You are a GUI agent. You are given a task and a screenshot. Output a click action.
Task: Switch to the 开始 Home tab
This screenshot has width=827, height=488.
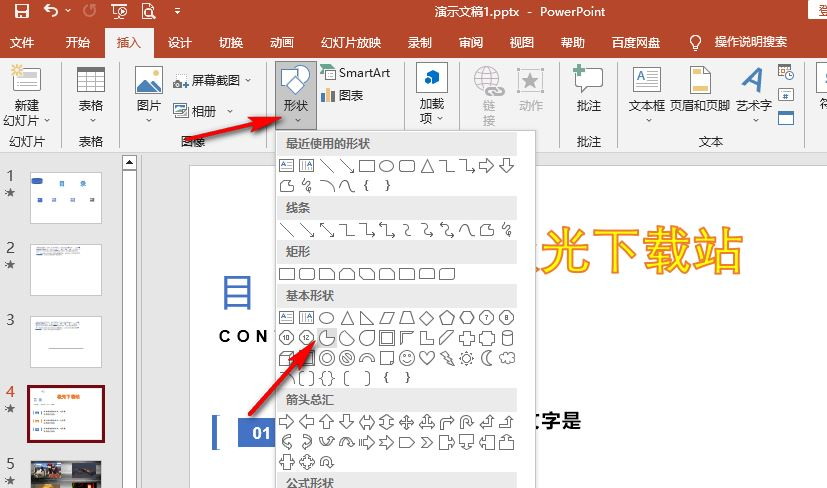click(77, 42)
